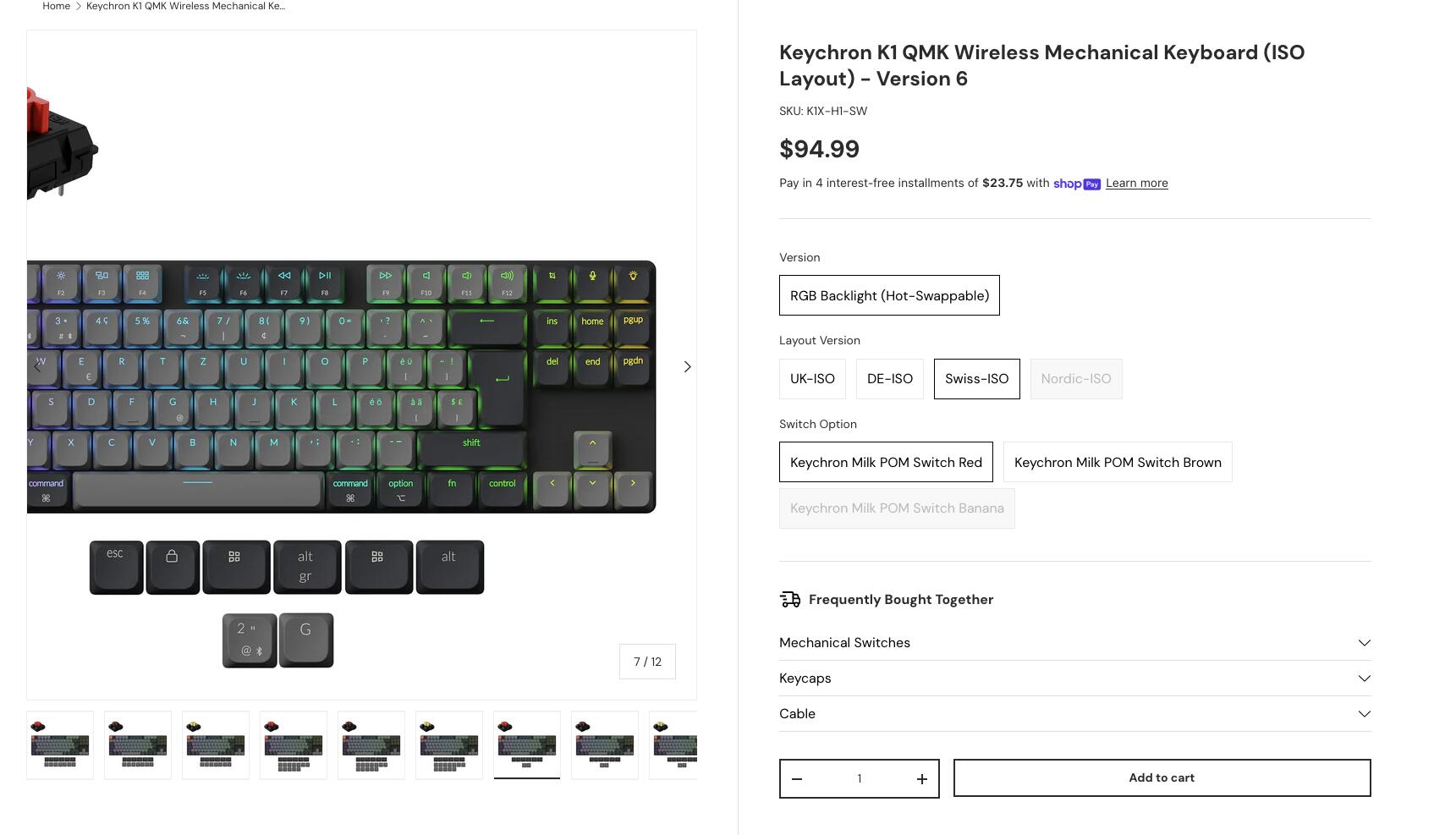This screenshot has width=1456, height=835.
Task: Expand the Keycaps accordion
Action: [x=1074, y=678]
